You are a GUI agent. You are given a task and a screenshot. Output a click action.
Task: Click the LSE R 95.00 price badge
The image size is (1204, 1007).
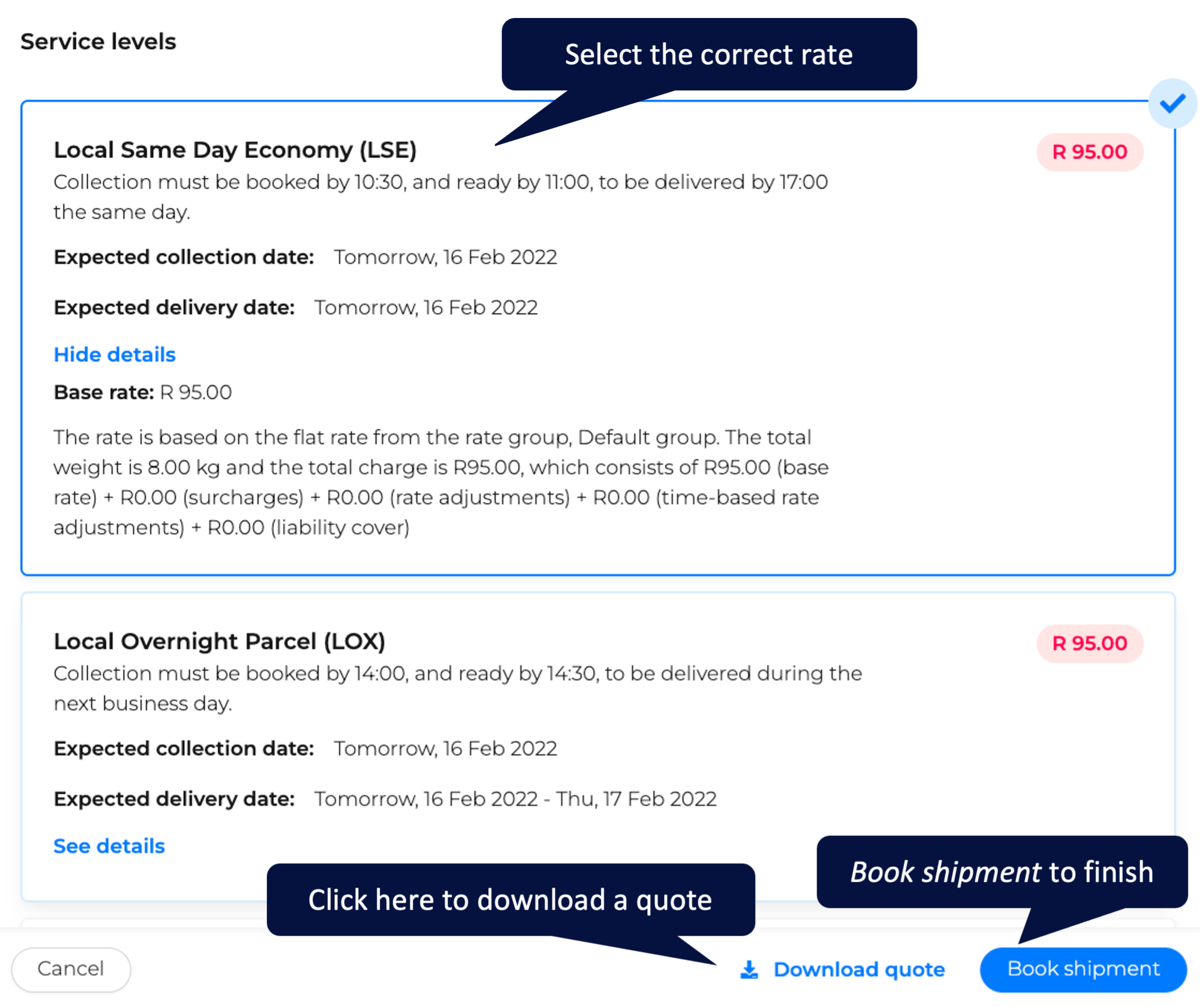click(x=1090, y=152)
